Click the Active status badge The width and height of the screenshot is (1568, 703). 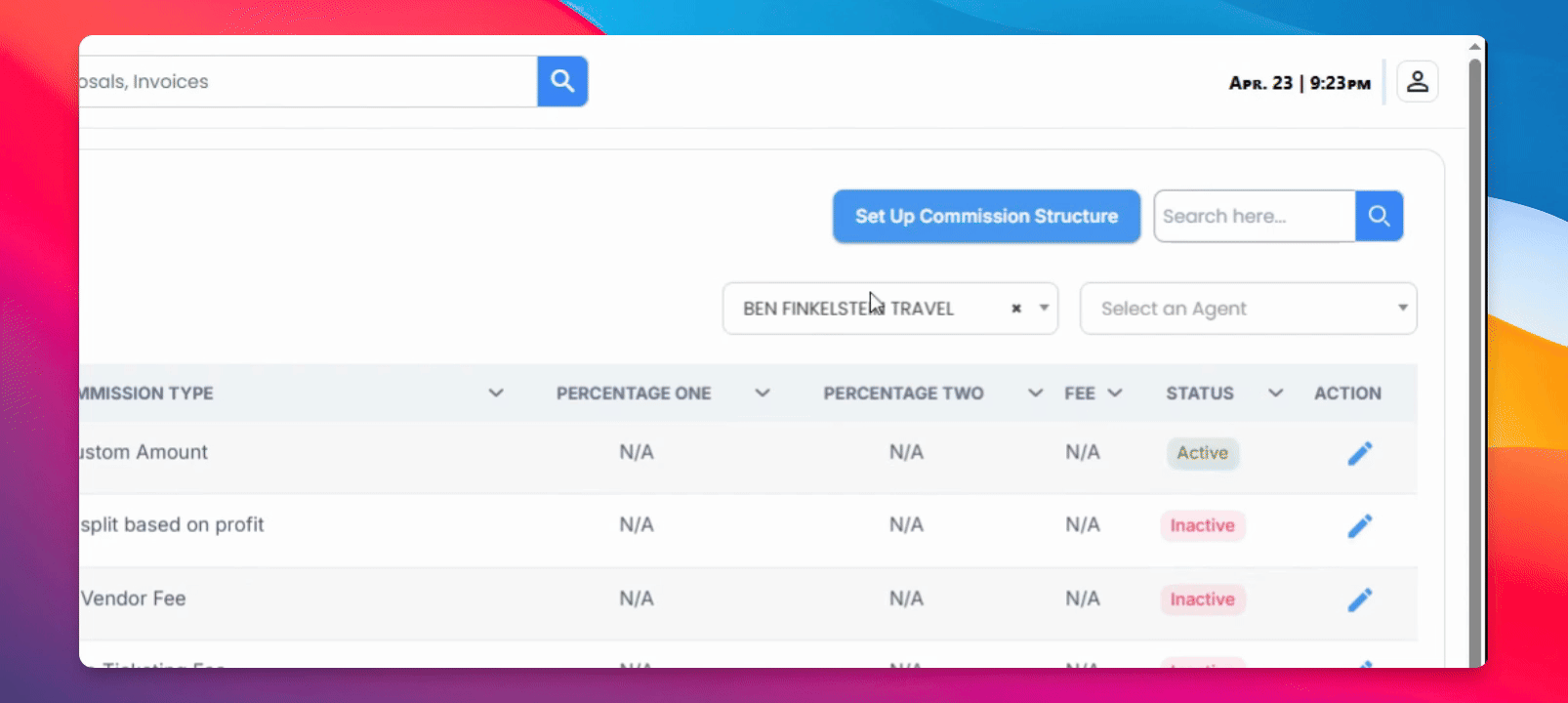tap(1202, 453)
